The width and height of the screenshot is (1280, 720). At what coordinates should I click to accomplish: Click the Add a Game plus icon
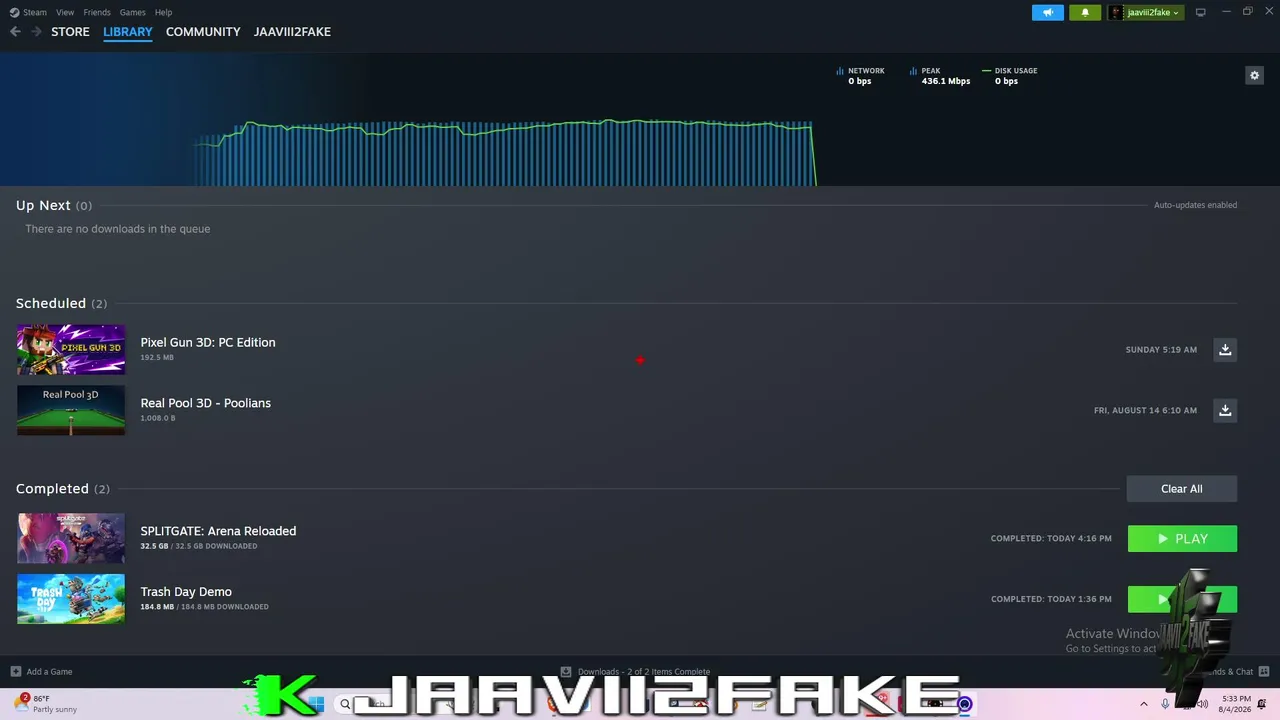15,671
